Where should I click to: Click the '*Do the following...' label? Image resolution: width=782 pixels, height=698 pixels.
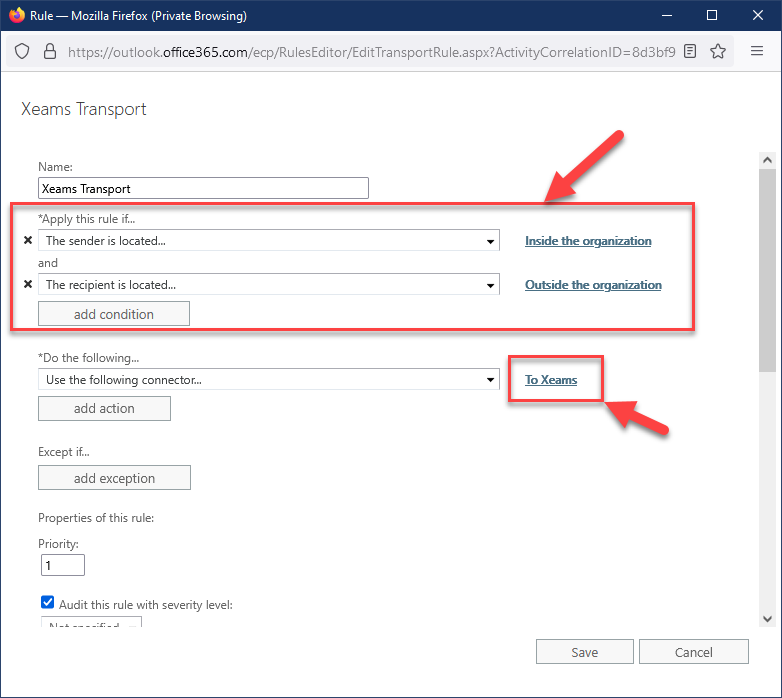click(x=89, y=357)
